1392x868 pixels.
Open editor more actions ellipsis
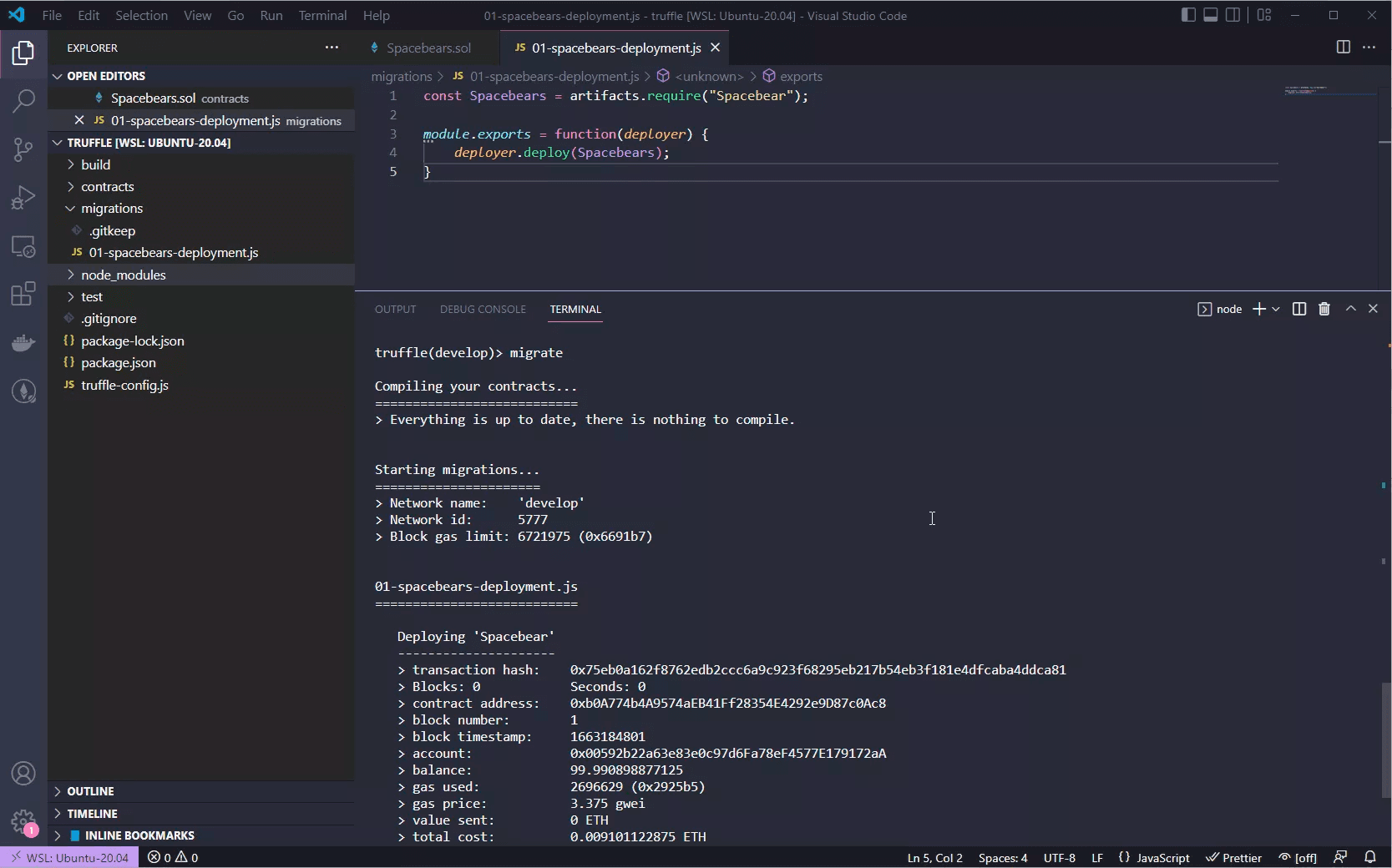(1369, 48)
